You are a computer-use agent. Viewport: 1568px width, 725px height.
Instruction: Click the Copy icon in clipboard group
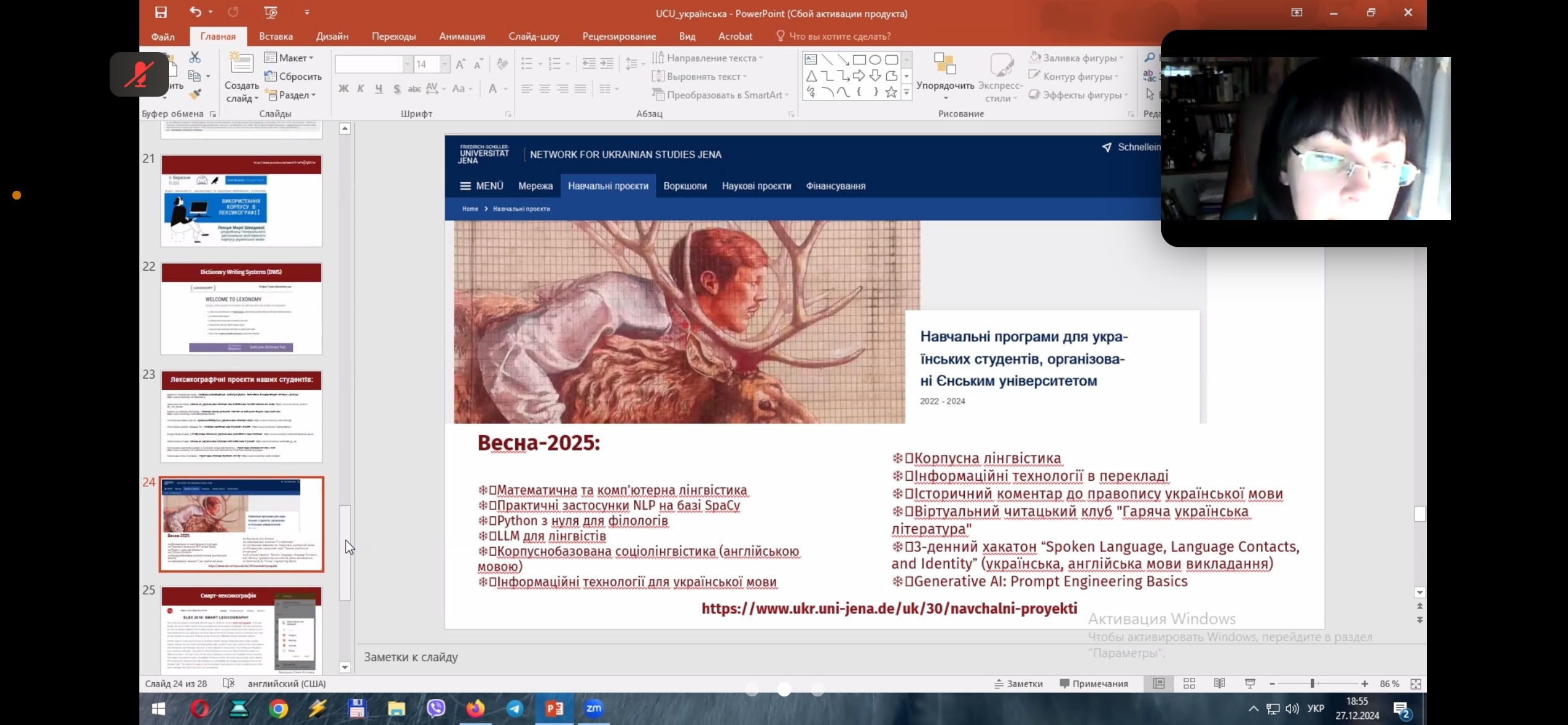click(x=194, y=76)
